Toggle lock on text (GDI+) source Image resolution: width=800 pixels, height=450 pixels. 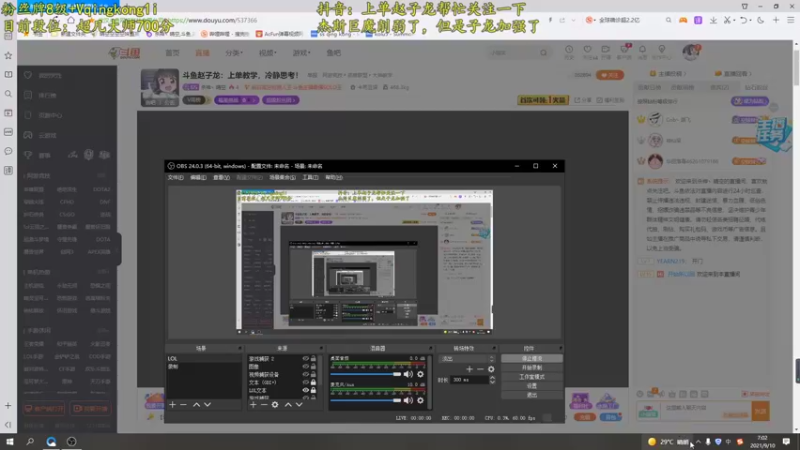point(313,382)
